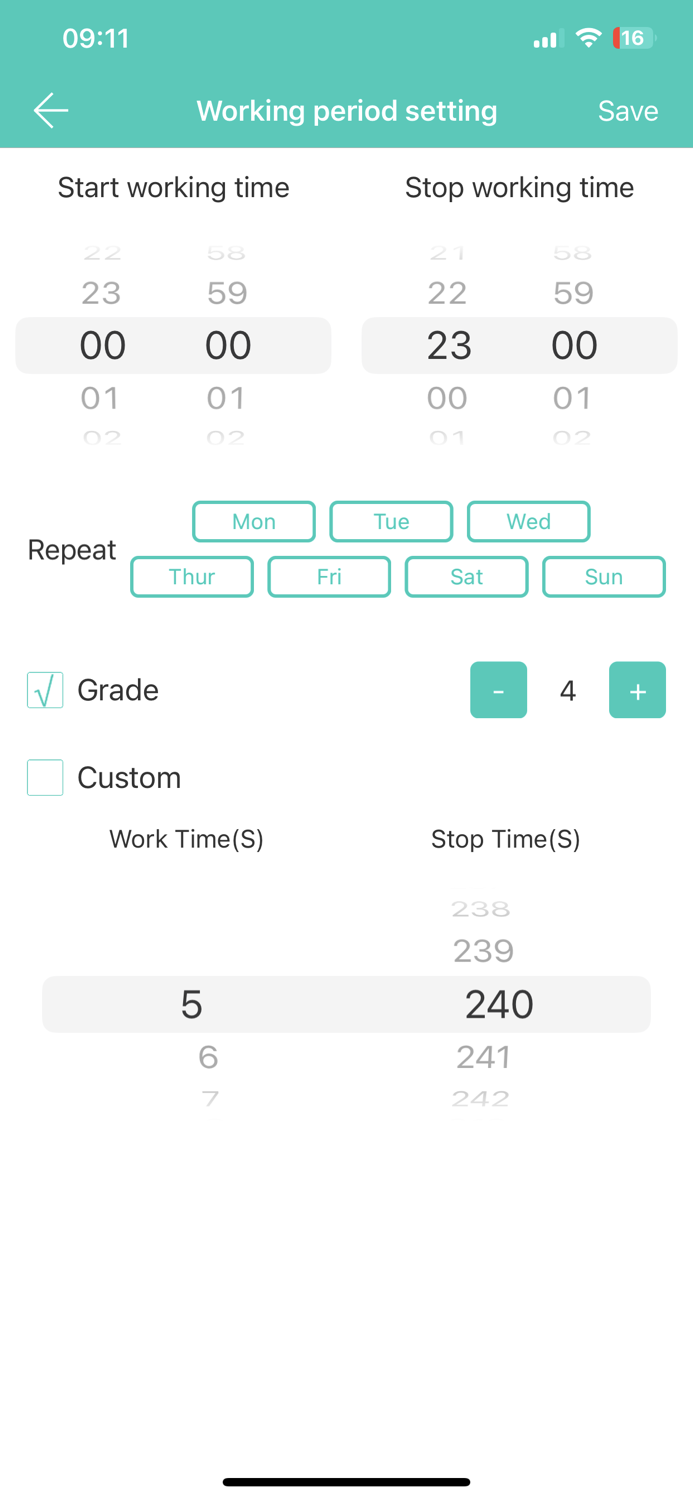Choose 6 in Work Time picker
Viewport: 693px width, 1500px height.
click(208, 1056)
